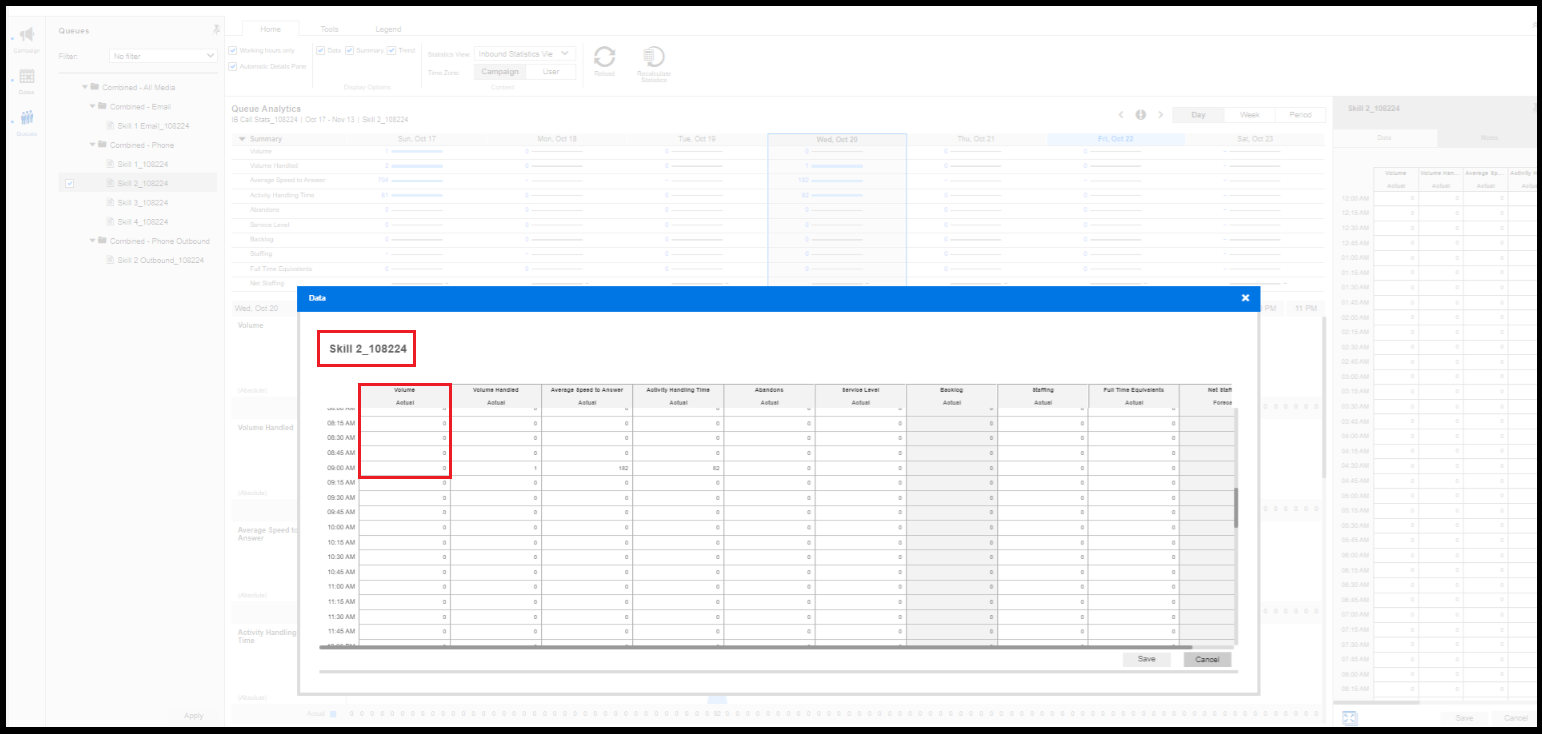Uncheck the Skill 2_108224 queue checkbox
The height and width of the screenshot is (734, 1542).
pyautogui.click(x=69, y=183)
